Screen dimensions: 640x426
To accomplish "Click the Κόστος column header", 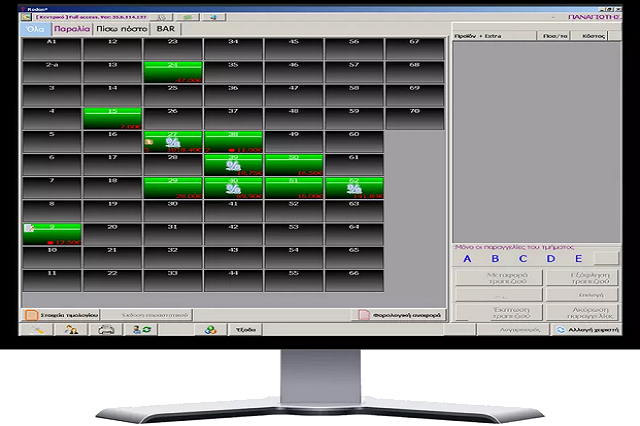I will (x=588, y=34).
